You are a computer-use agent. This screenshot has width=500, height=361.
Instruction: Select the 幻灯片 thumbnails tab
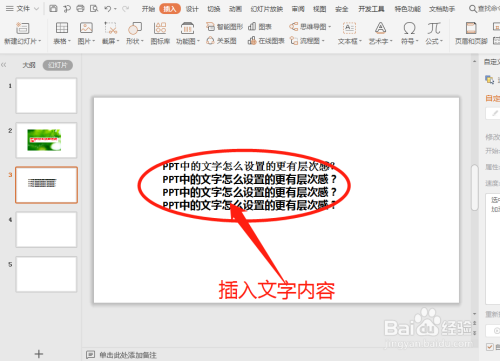58,65
